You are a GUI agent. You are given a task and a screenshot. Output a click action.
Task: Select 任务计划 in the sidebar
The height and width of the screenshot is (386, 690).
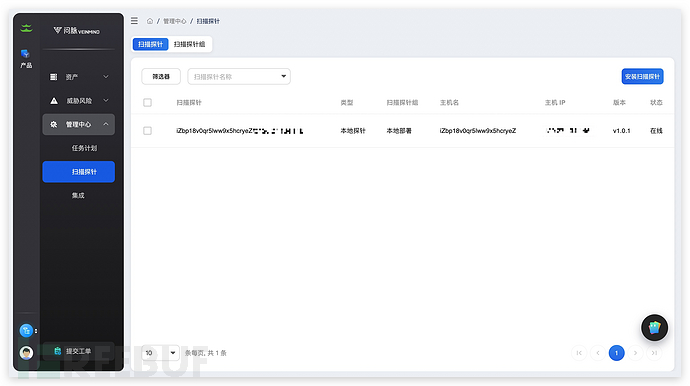[x=84, y=148]
